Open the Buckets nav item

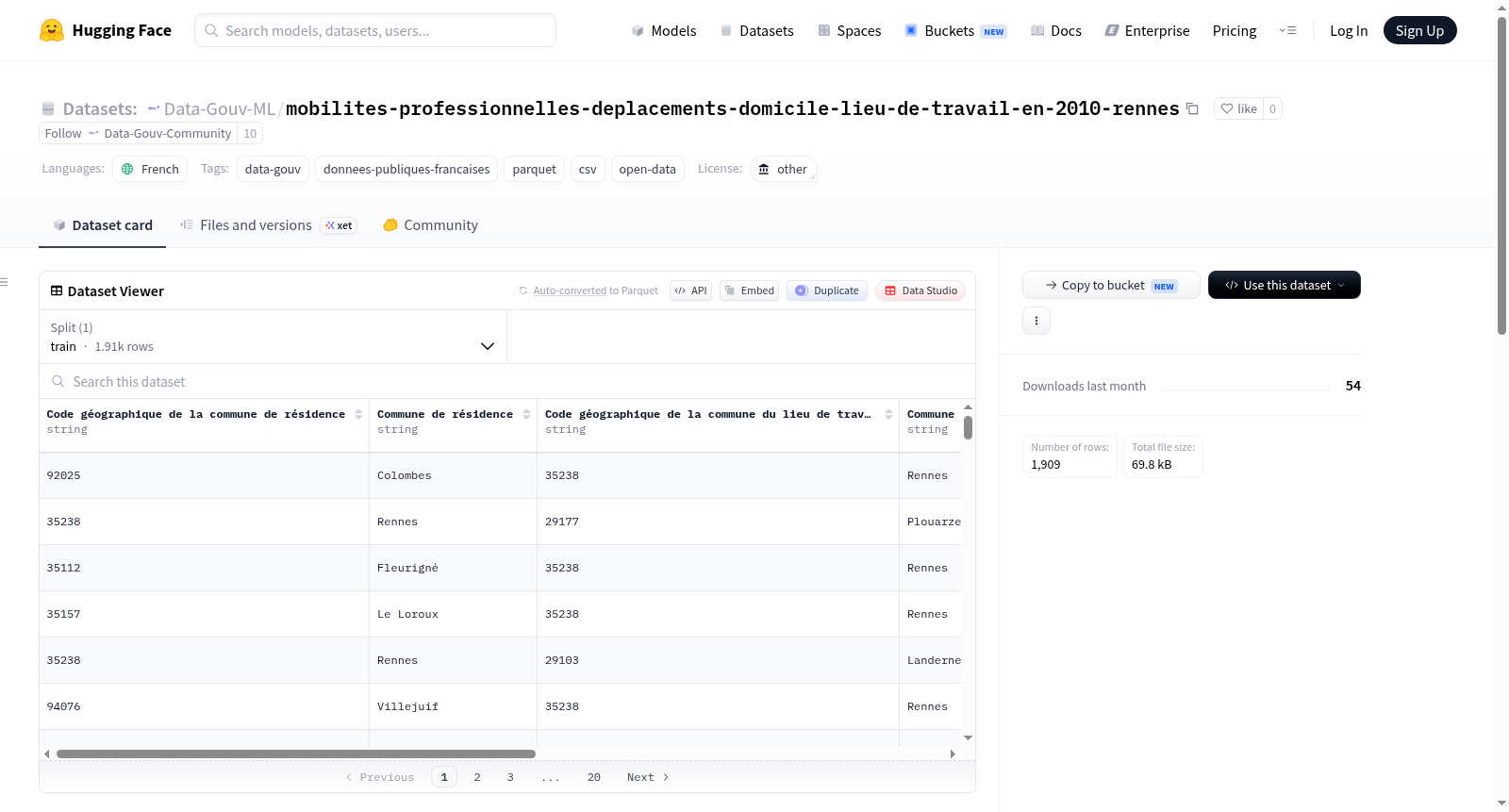tap(955, 30)
